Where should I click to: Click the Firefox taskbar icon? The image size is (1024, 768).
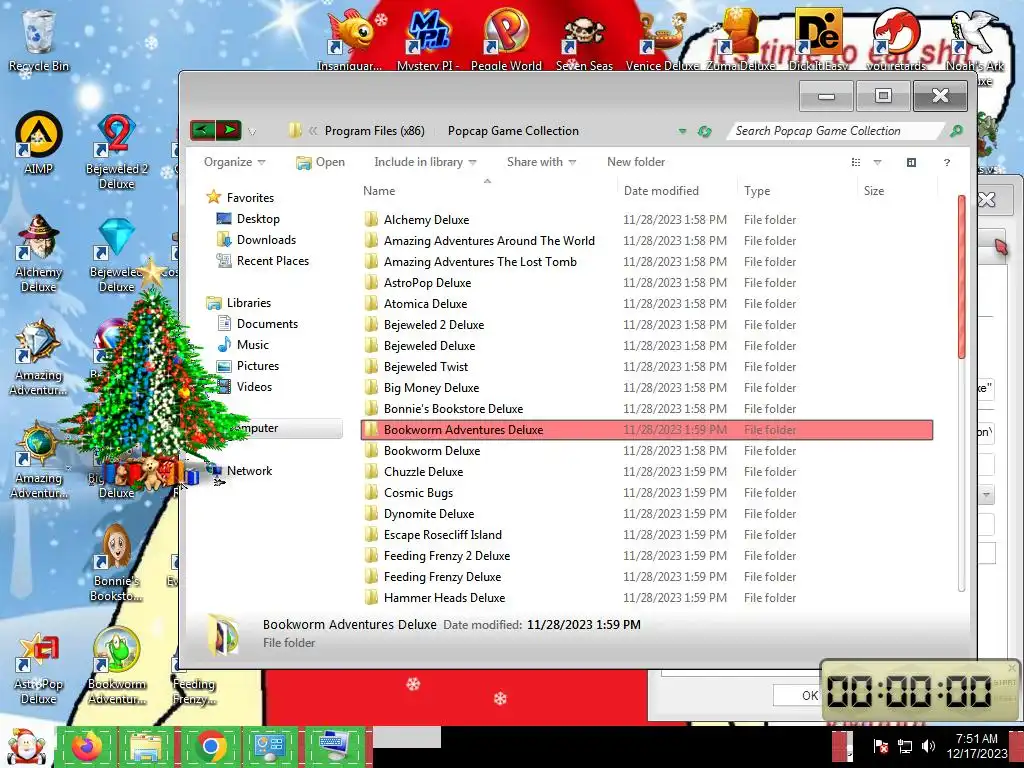86,746
